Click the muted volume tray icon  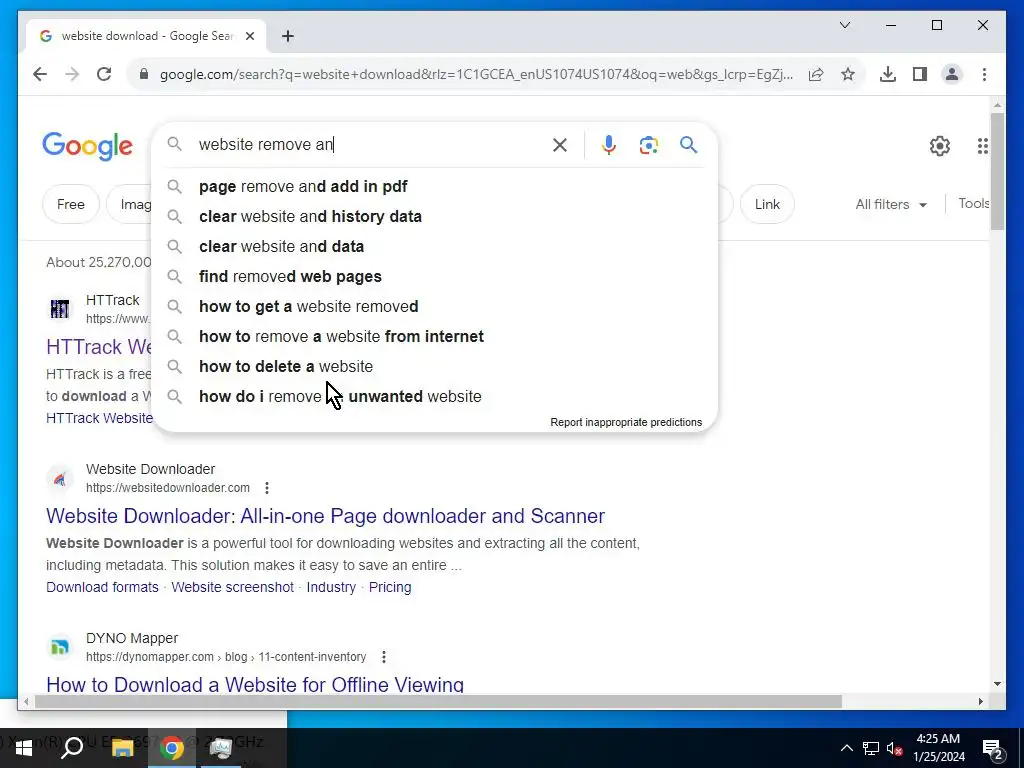pos(895,748)
